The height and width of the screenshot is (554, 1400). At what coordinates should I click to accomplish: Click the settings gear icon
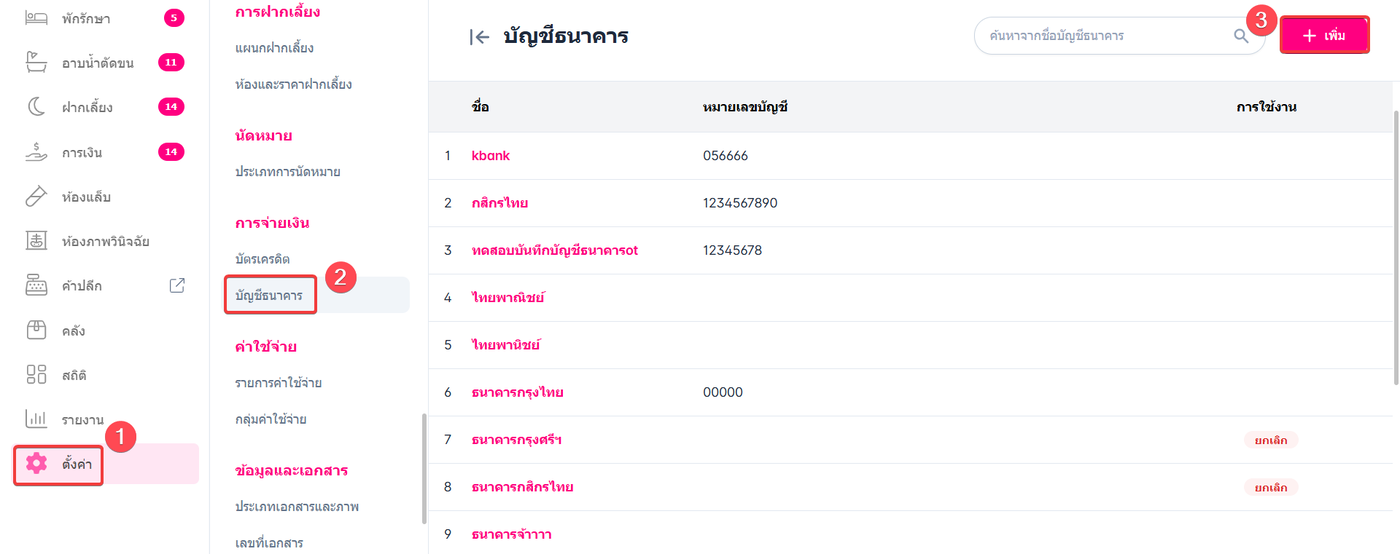coord(37,464)
